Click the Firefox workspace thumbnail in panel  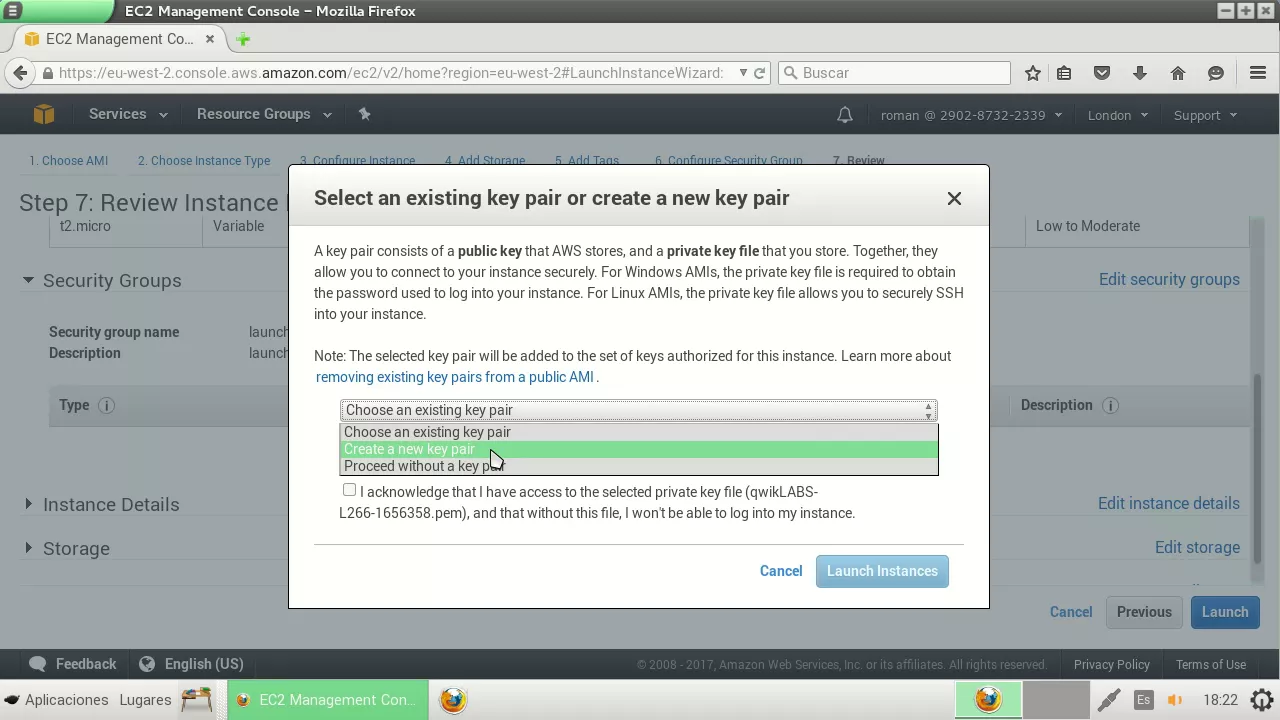click(988, 700)
